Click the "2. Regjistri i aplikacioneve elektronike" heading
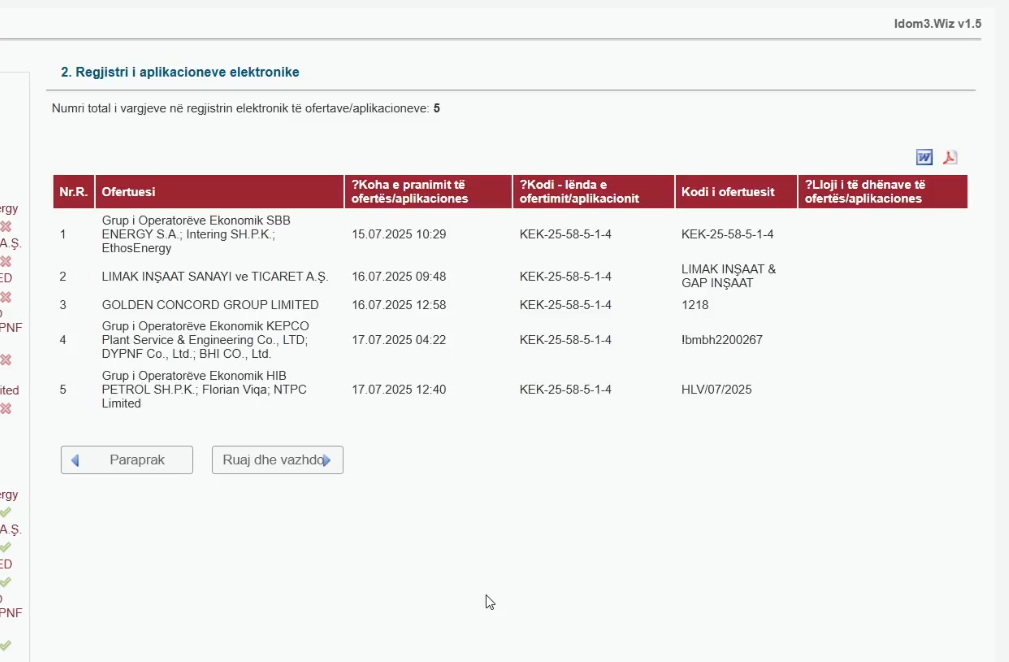1009x662 pixels. pos(180,73)
